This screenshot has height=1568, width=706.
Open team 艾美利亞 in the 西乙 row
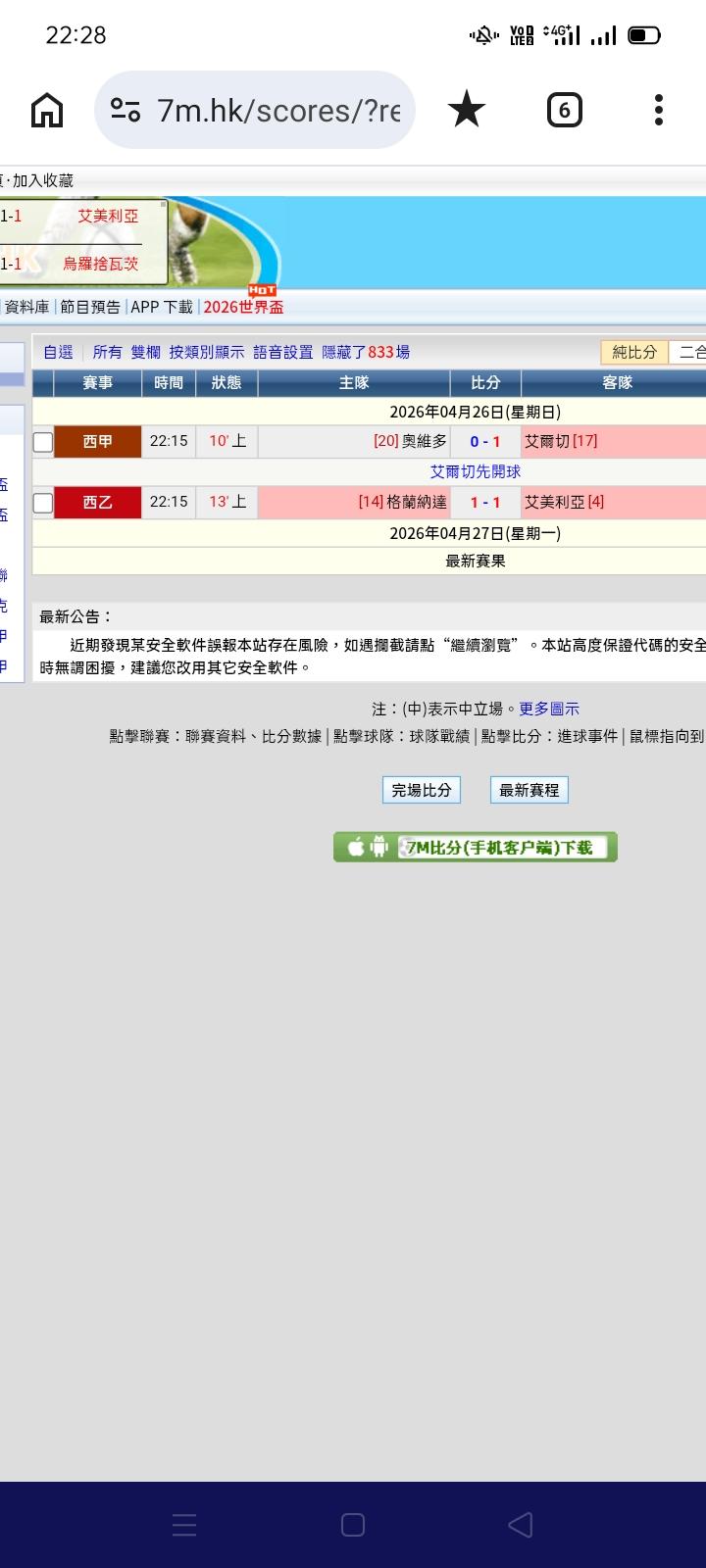[x=554, y=502]
